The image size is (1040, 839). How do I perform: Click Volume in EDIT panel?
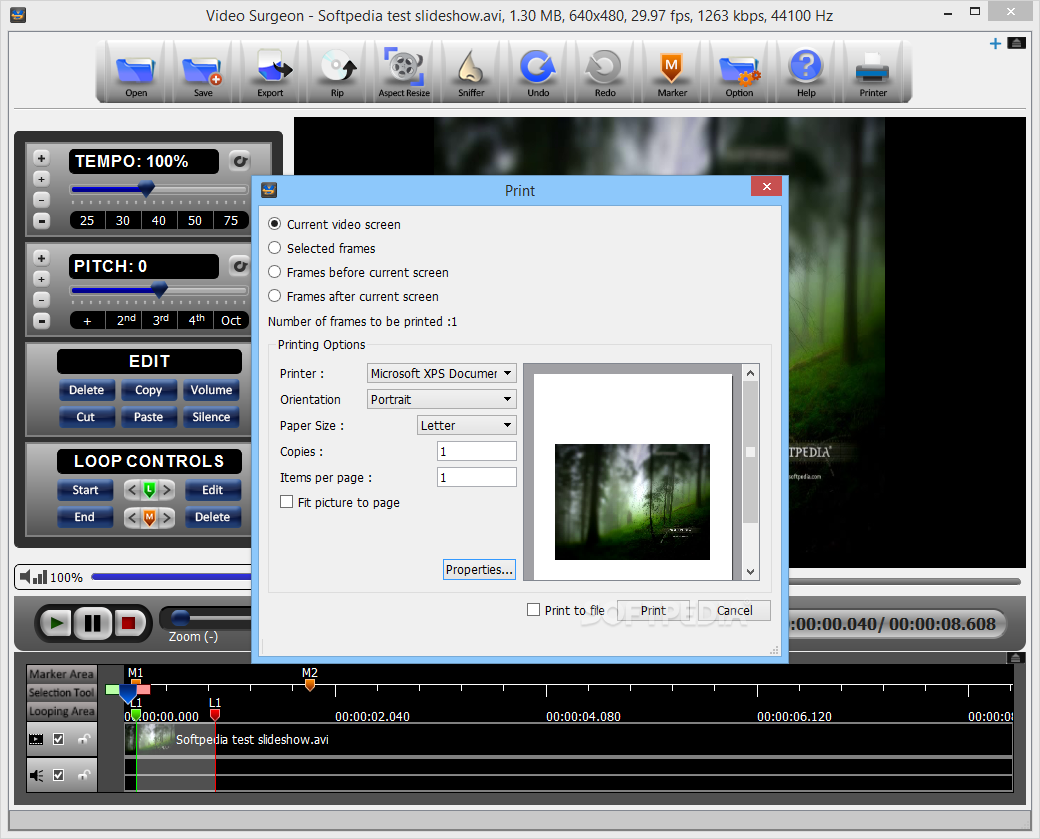(x=211, y=390)
